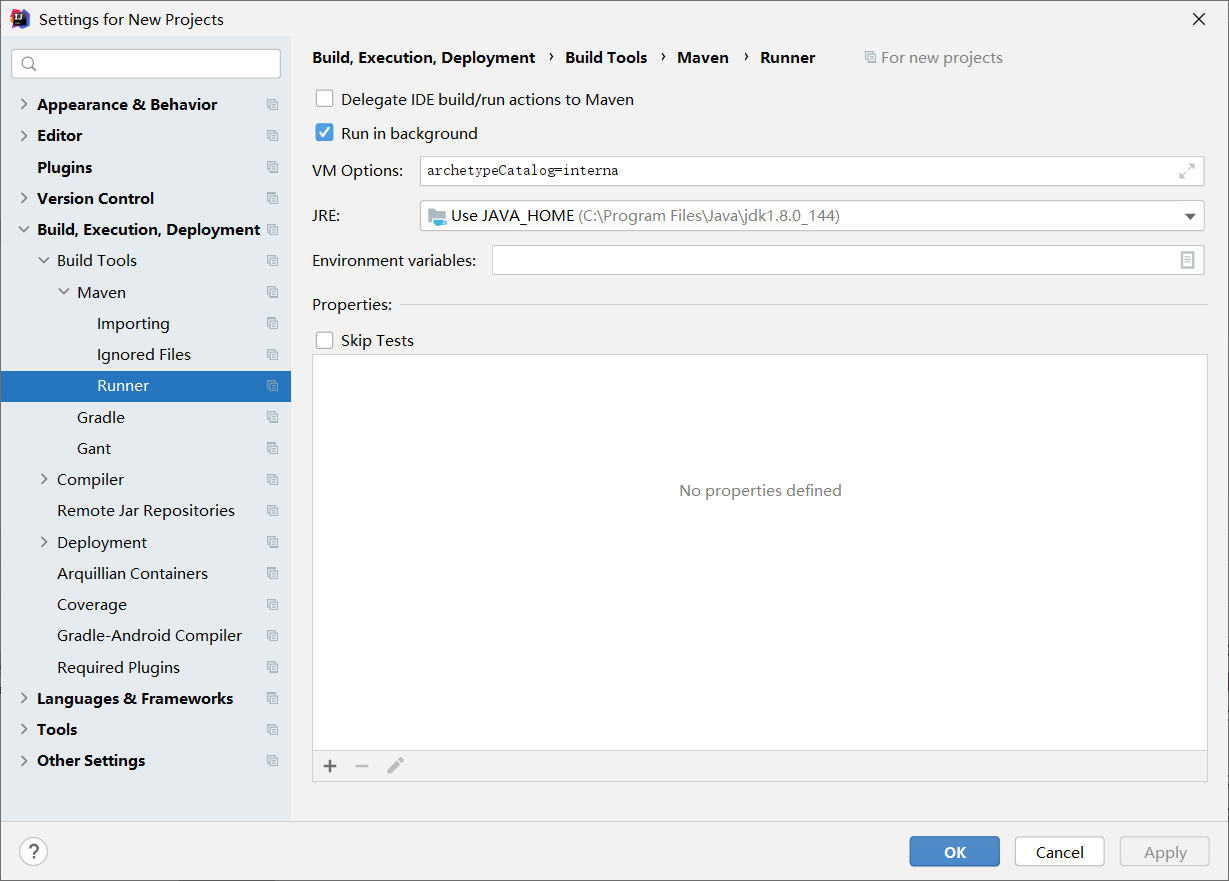
Task: Expand Languages & Frameworks section
Action: click(24, 698)
